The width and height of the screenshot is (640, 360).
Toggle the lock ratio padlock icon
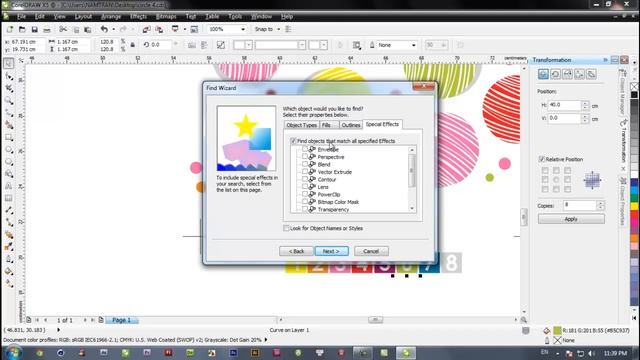(x=133, y=45)
